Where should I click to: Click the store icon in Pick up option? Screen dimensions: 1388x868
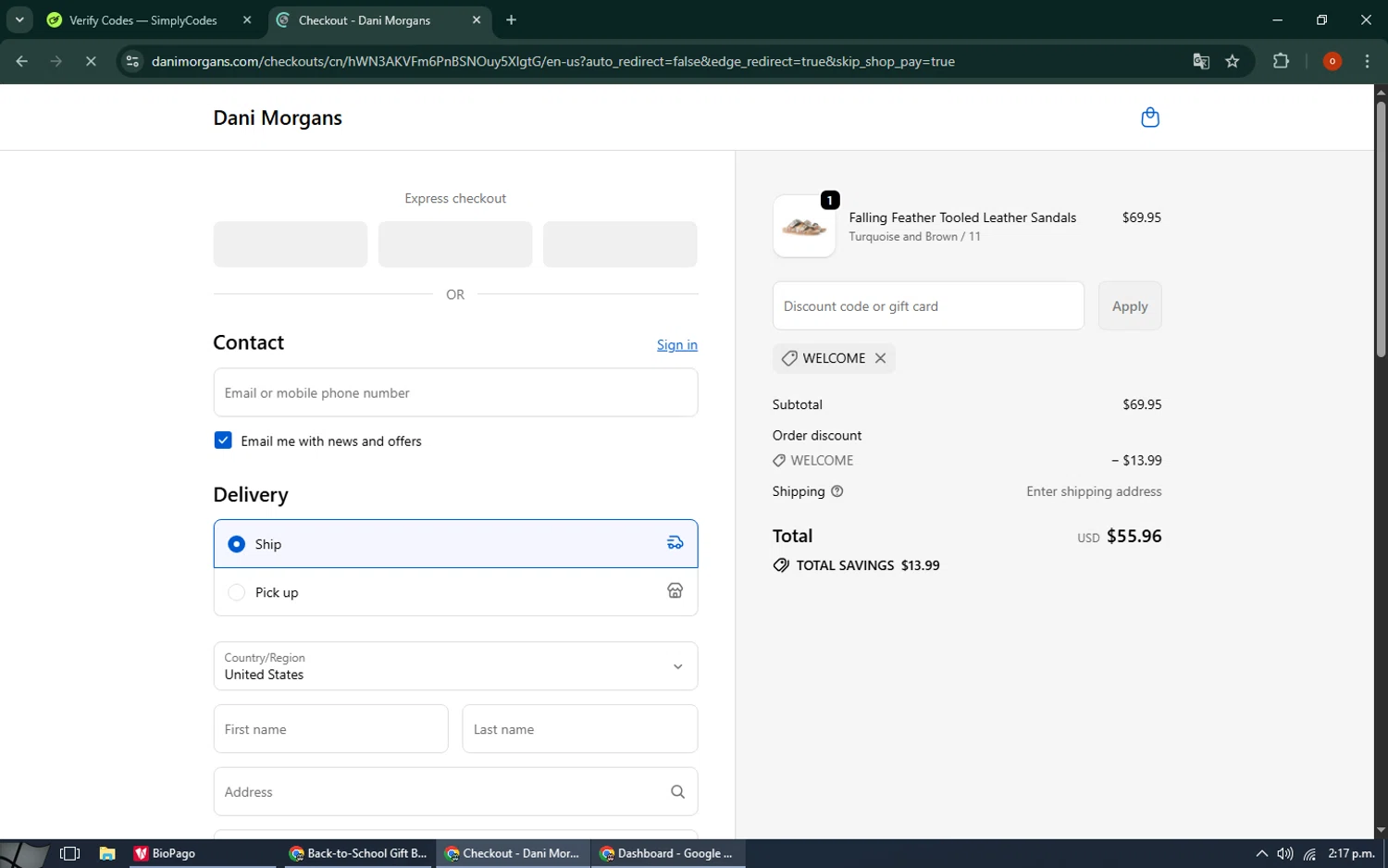pos(675,591)
